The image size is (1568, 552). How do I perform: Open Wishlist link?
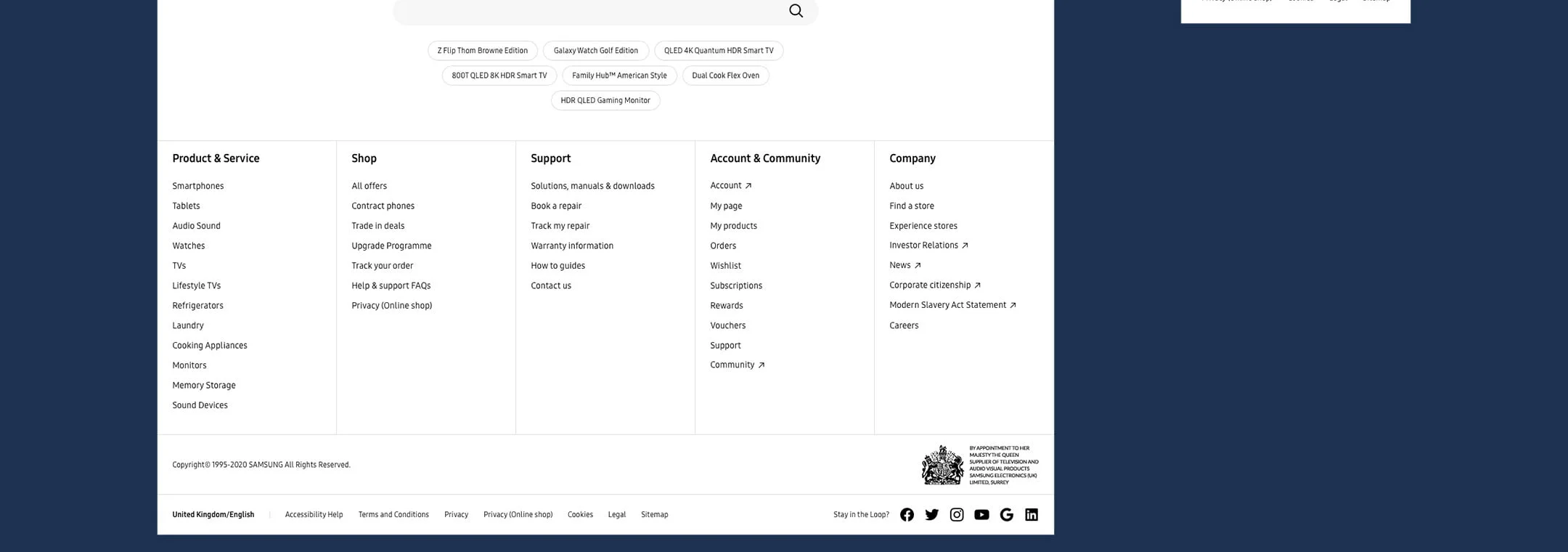(725, 266)
